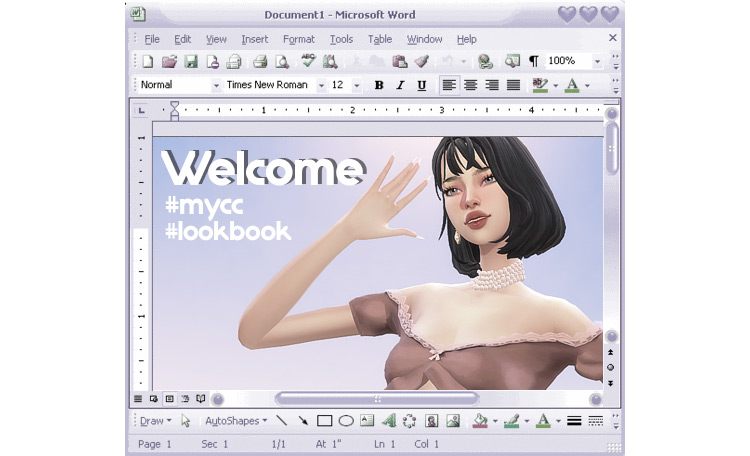Click the Print icon
This screenshot has width=750, height=456.
(x=260, y=61)
